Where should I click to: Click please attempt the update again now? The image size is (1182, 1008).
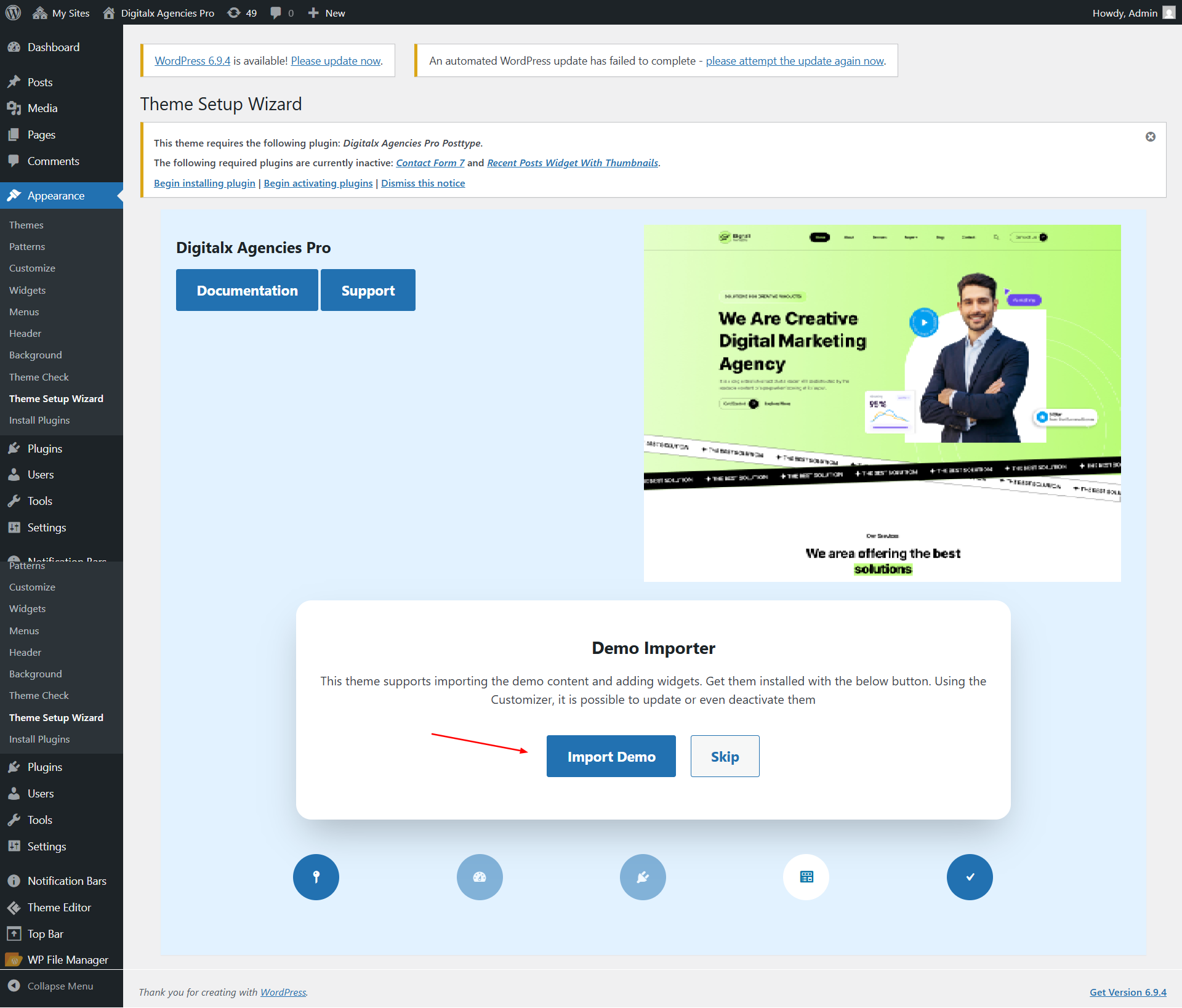click(795, 61)
